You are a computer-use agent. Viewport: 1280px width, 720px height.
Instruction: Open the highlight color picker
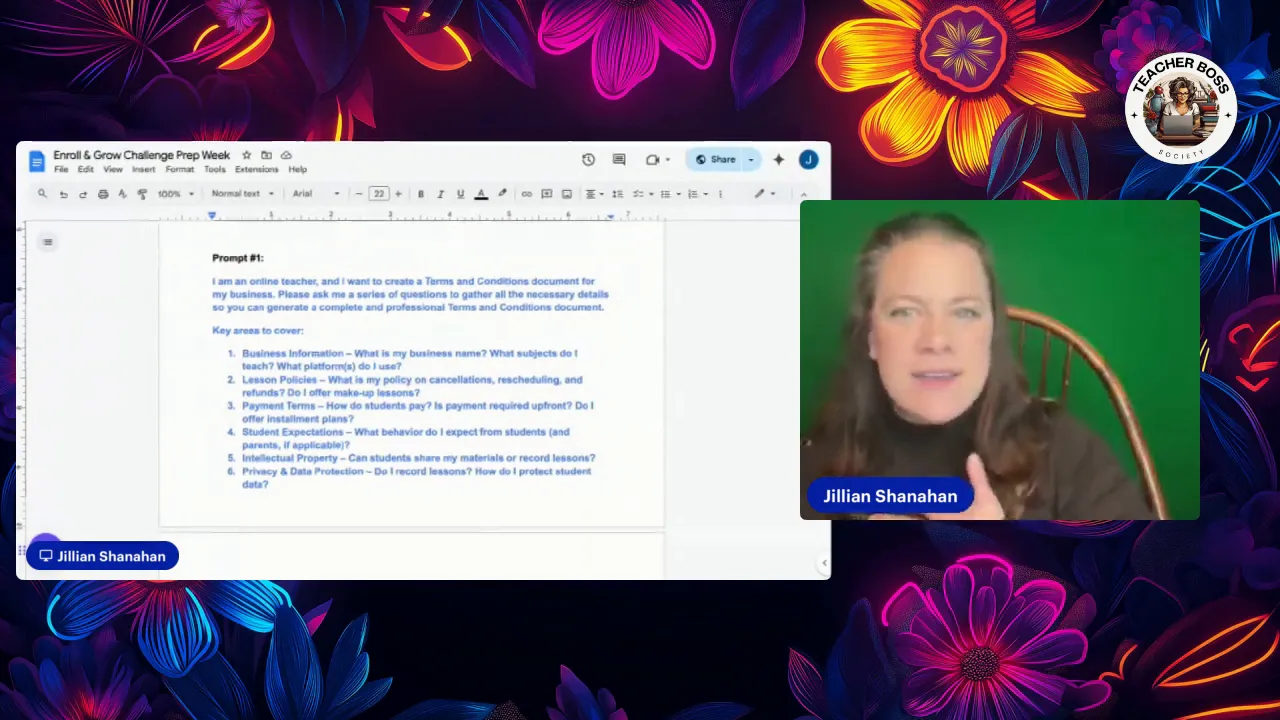coord(502,194)
